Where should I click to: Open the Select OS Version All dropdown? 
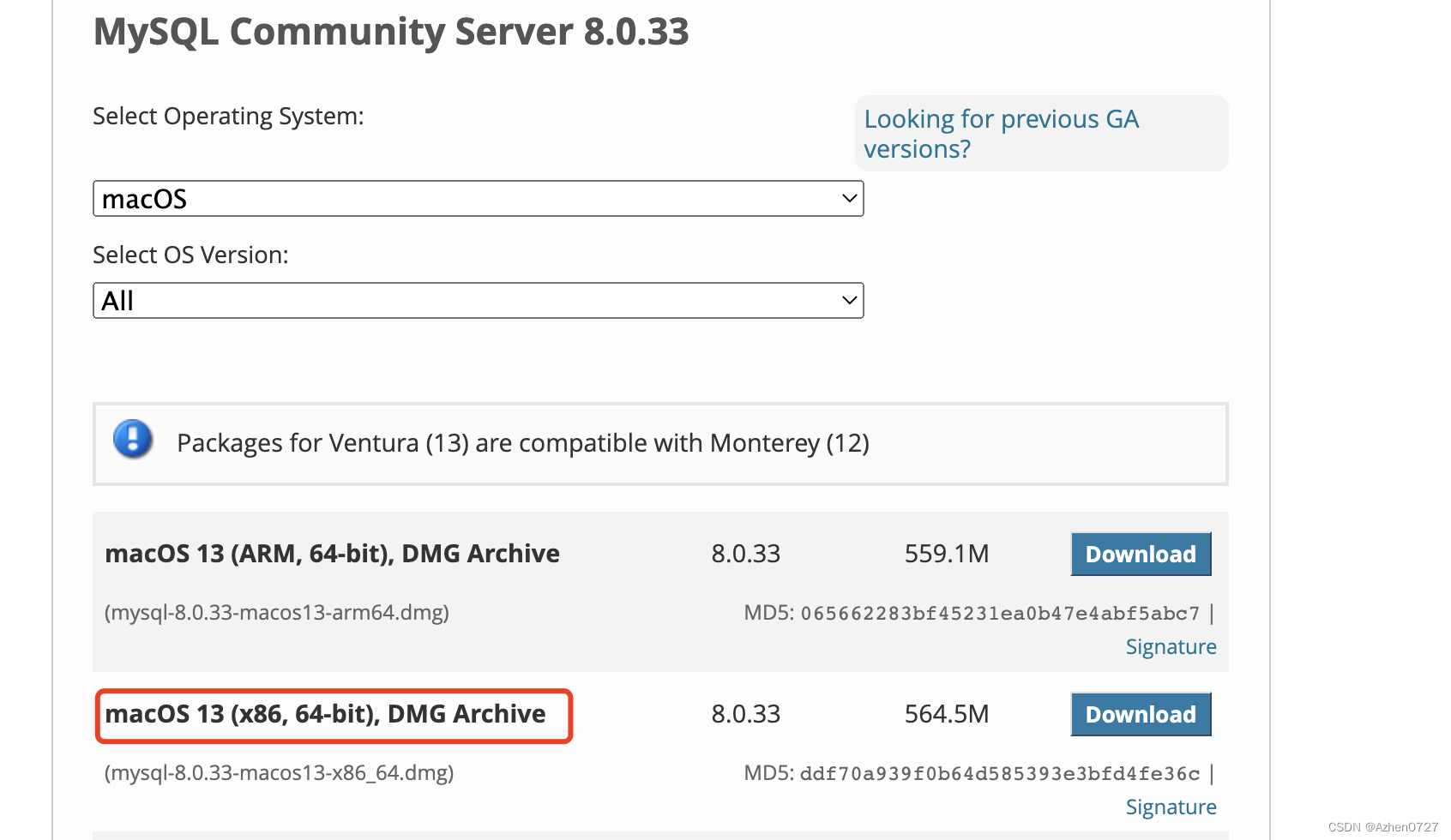(478, 301)
